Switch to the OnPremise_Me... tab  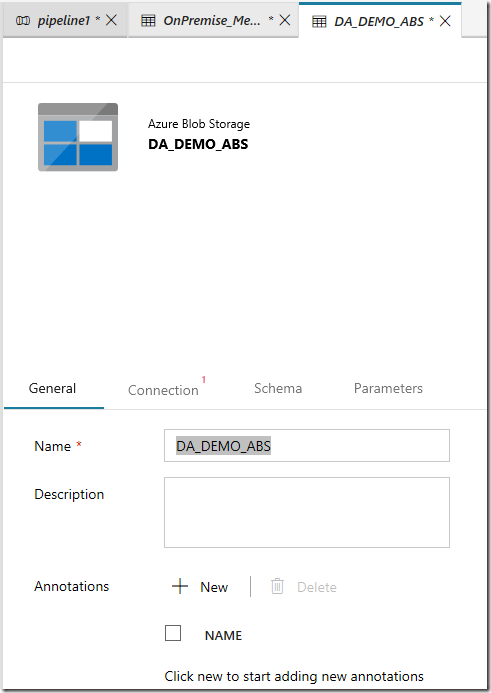212,20
